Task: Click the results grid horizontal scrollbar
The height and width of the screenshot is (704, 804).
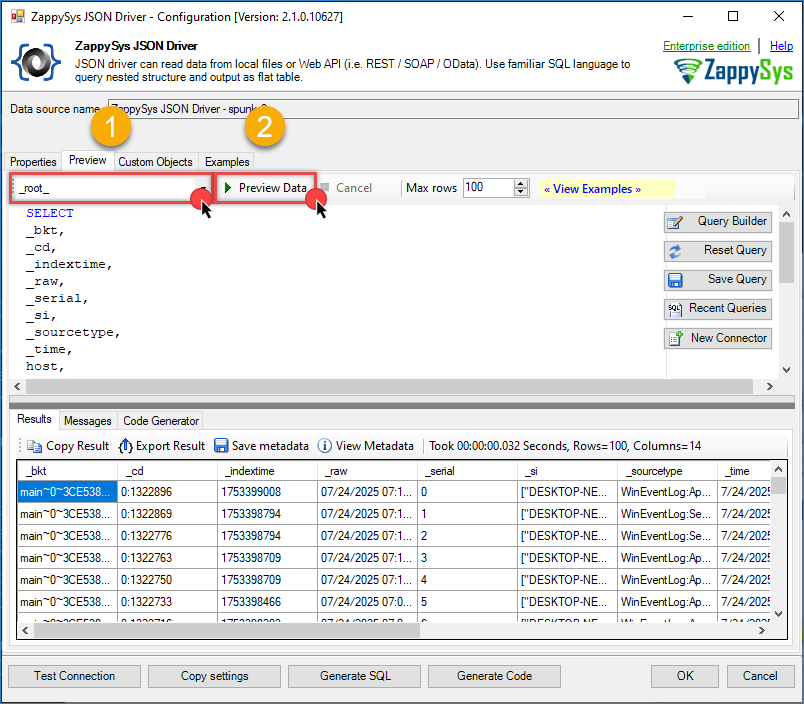Action: pos(227,631)
